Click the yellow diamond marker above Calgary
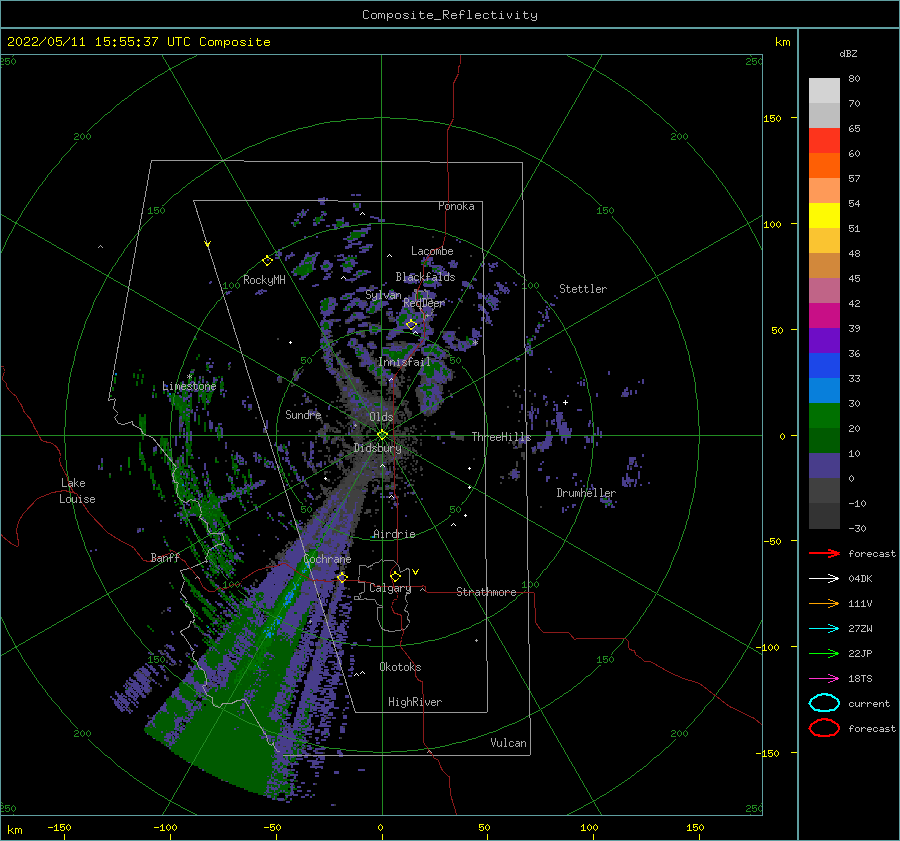 click(x=395, y=576)
